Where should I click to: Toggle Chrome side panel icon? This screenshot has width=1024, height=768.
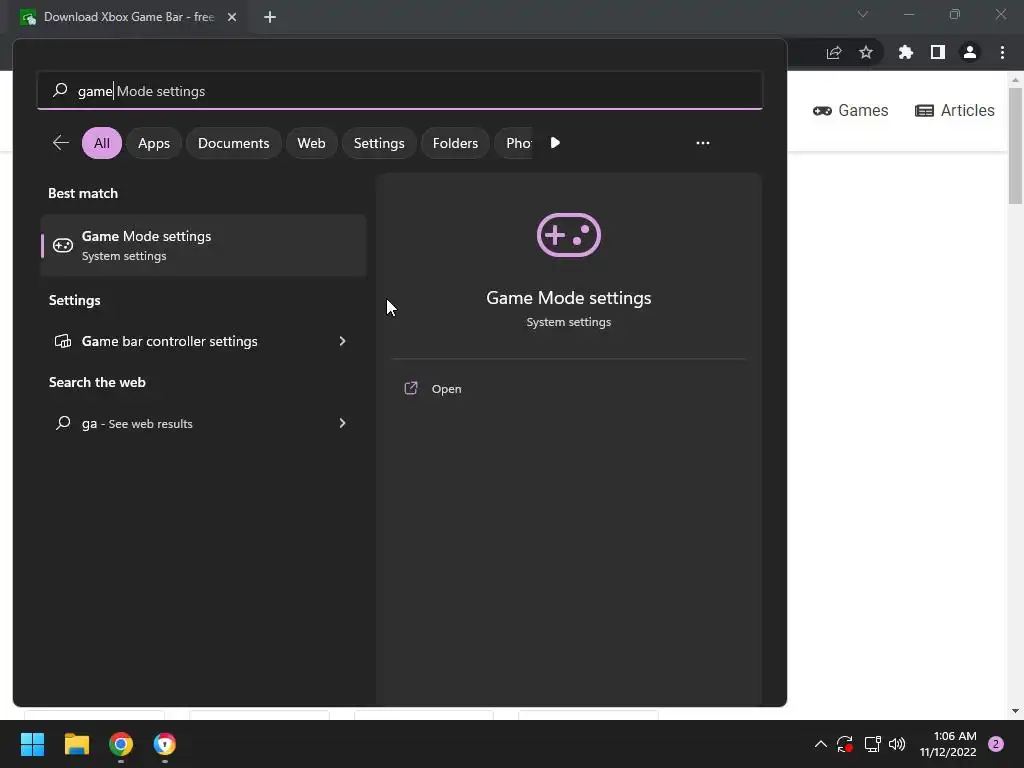click(938, 52)
